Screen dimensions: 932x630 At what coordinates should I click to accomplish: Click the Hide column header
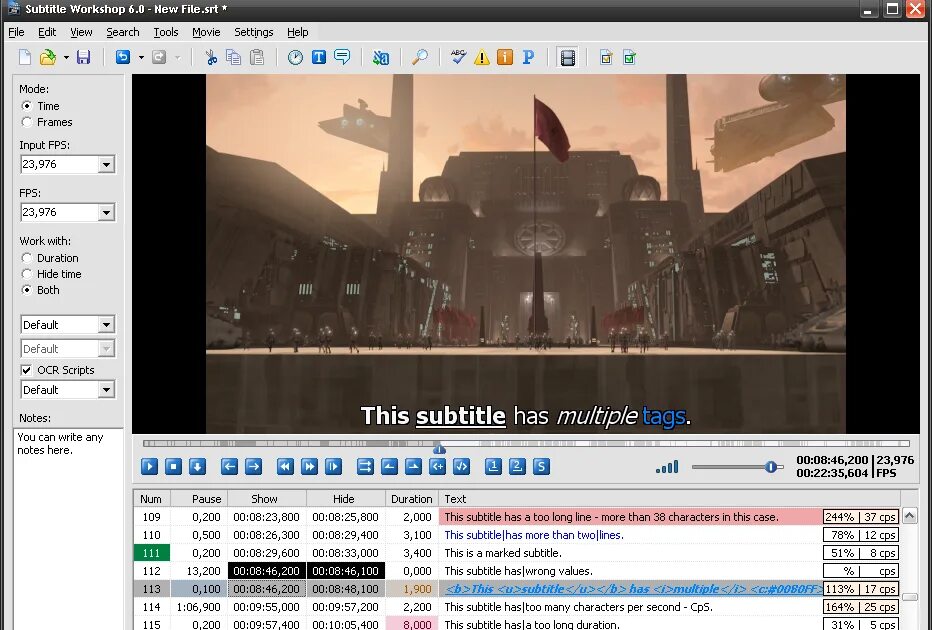point(345,499)
